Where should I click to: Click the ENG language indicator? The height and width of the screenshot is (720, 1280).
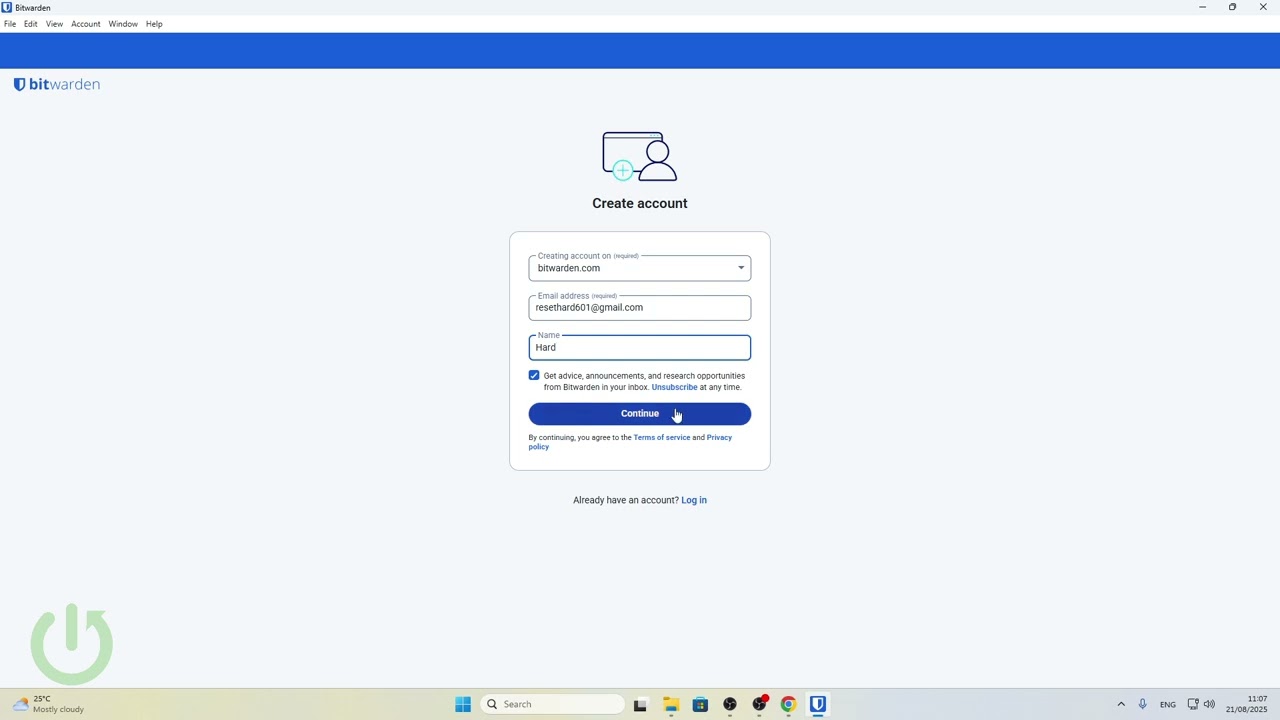click(1168, 704)
